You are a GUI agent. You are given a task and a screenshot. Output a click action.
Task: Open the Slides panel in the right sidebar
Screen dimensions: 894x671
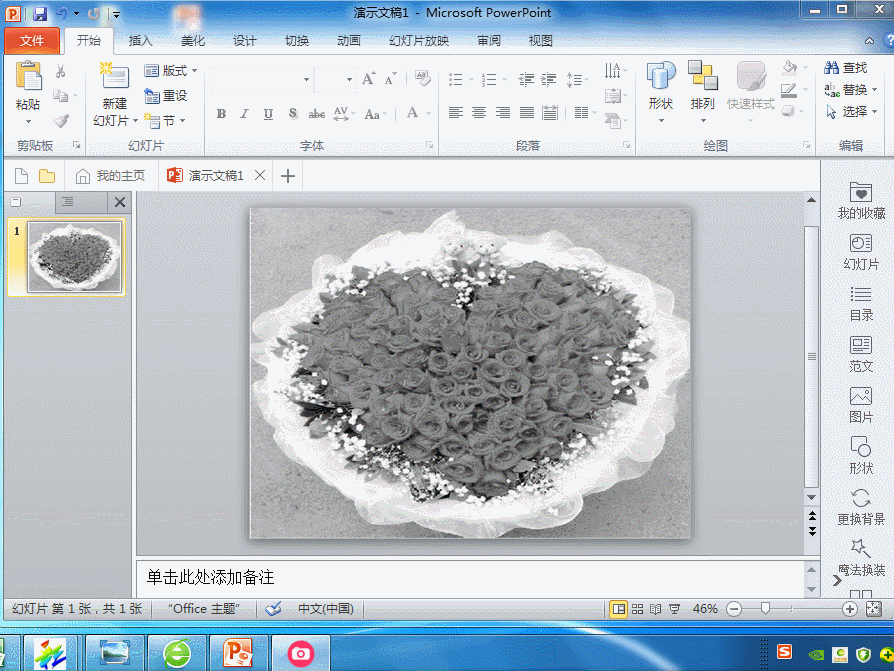pos(861,252)
